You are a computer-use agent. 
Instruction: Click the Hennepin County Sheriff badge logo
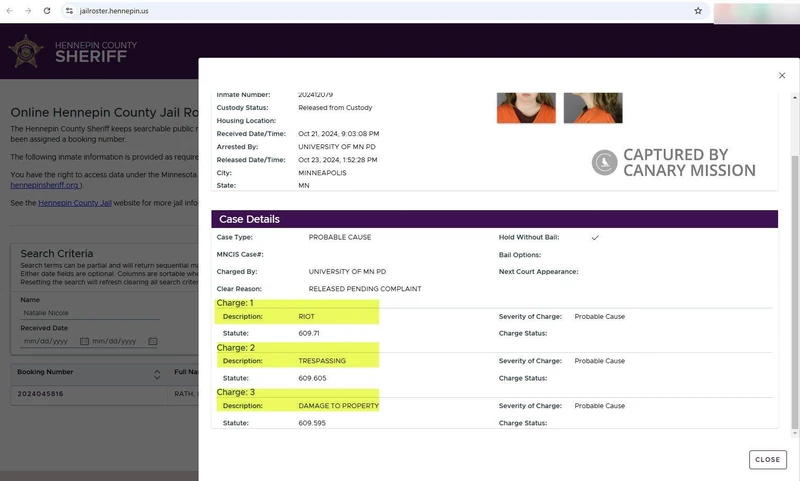(x=26, y=51)
